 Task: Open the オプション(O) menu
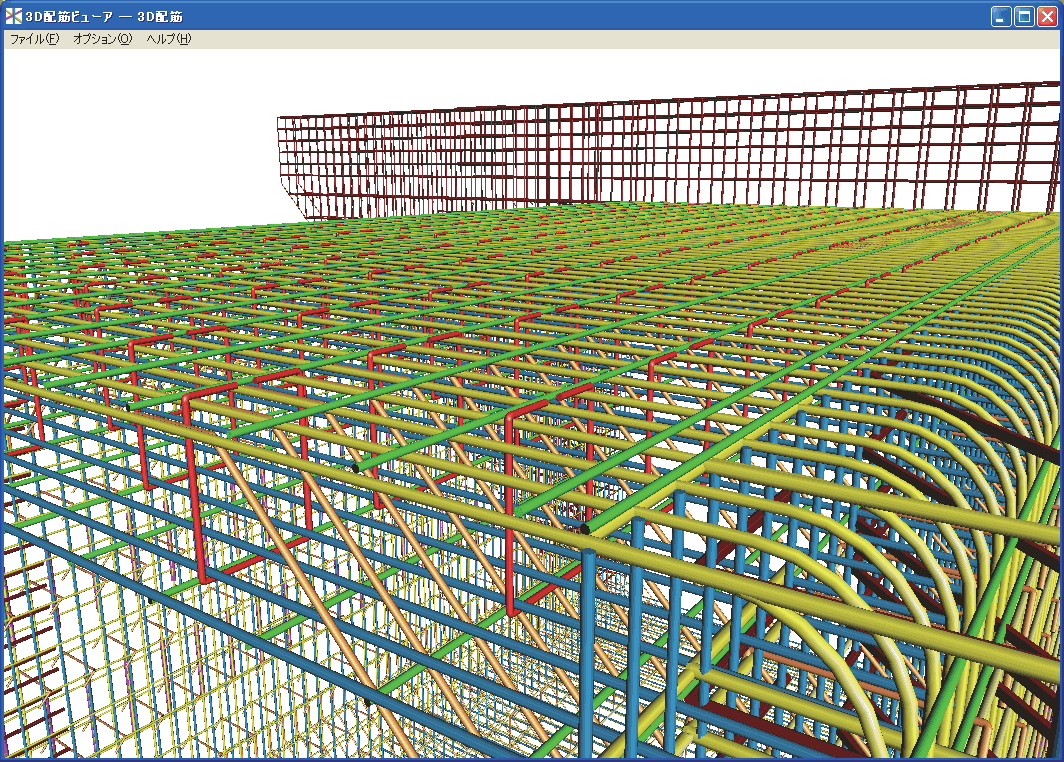(102, 39)
